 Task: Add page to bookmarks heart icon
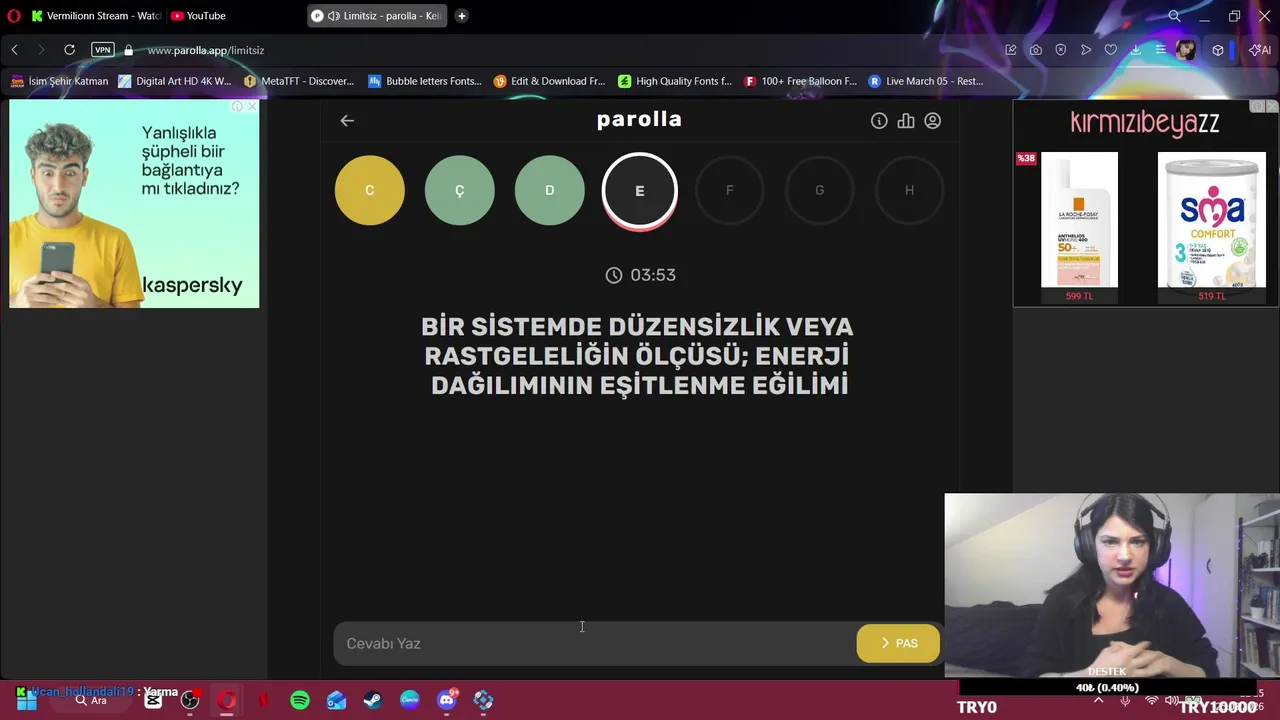[x=1111, y=50]
